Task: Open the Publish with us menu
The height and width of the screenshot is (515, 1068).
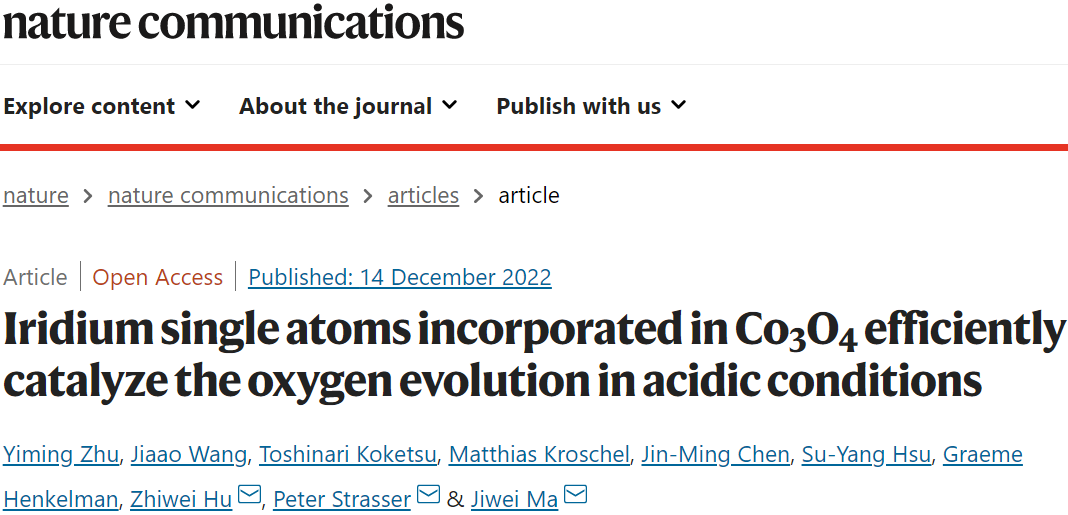Action: pyautogui.click(x=591, y=106)
